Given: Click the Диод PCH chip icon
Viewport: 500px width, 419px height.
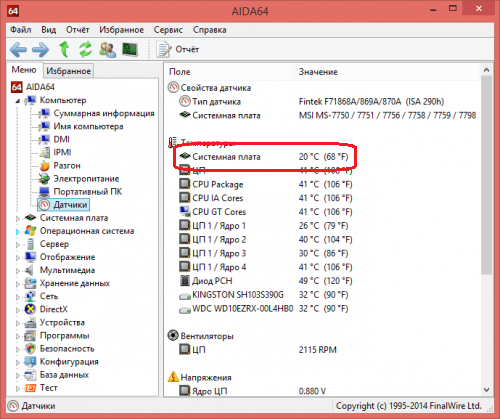Looking at the screenshot, I should point(184,280).
